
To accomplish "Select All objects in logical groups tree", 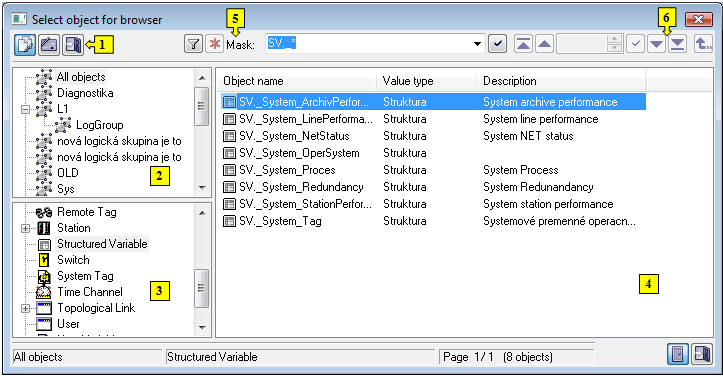I will (81, 77).
